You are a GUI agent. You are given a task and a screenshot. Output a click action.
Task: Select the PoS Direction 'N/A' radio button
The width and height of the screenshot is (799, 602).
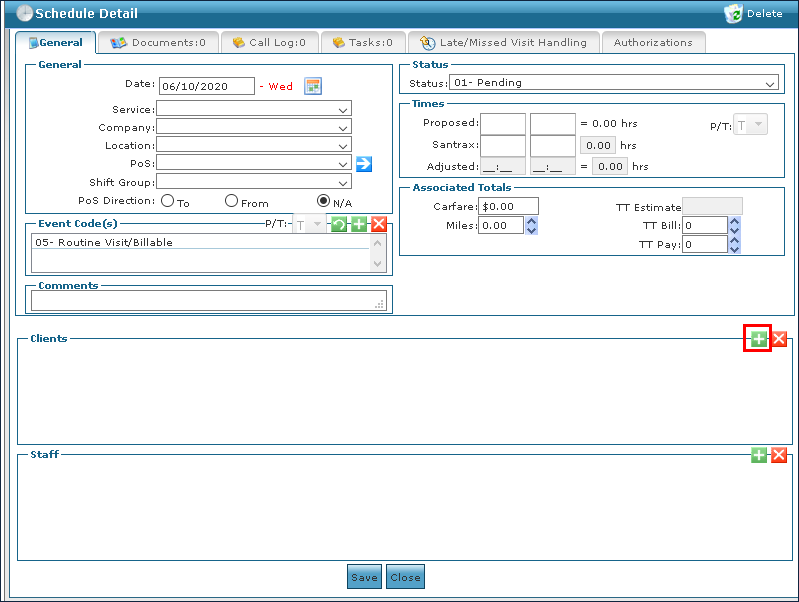(x=324, y=201)
